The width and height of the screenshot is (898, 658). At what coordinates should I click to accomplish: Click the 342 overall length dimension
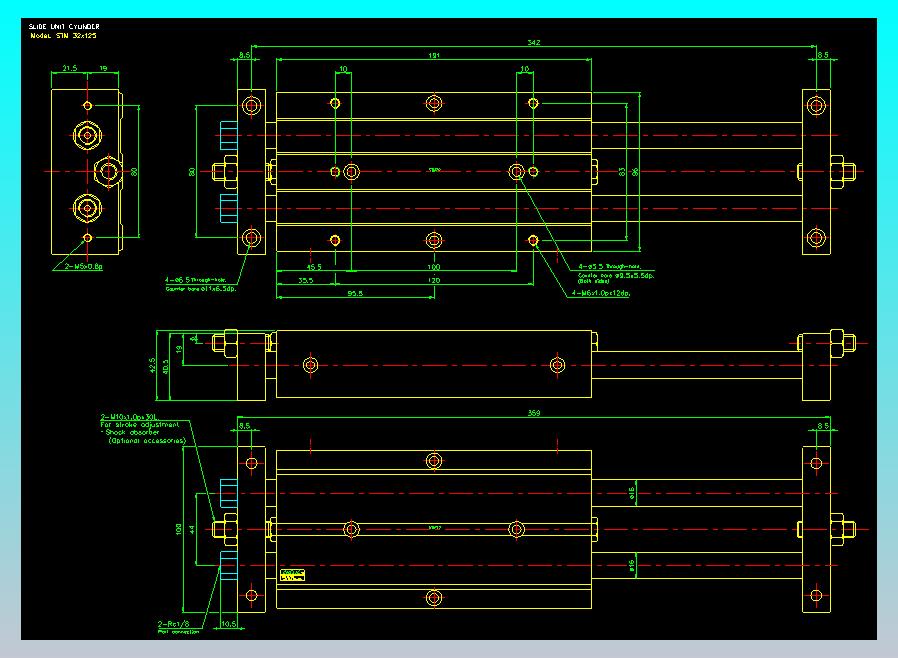(534, 42)
